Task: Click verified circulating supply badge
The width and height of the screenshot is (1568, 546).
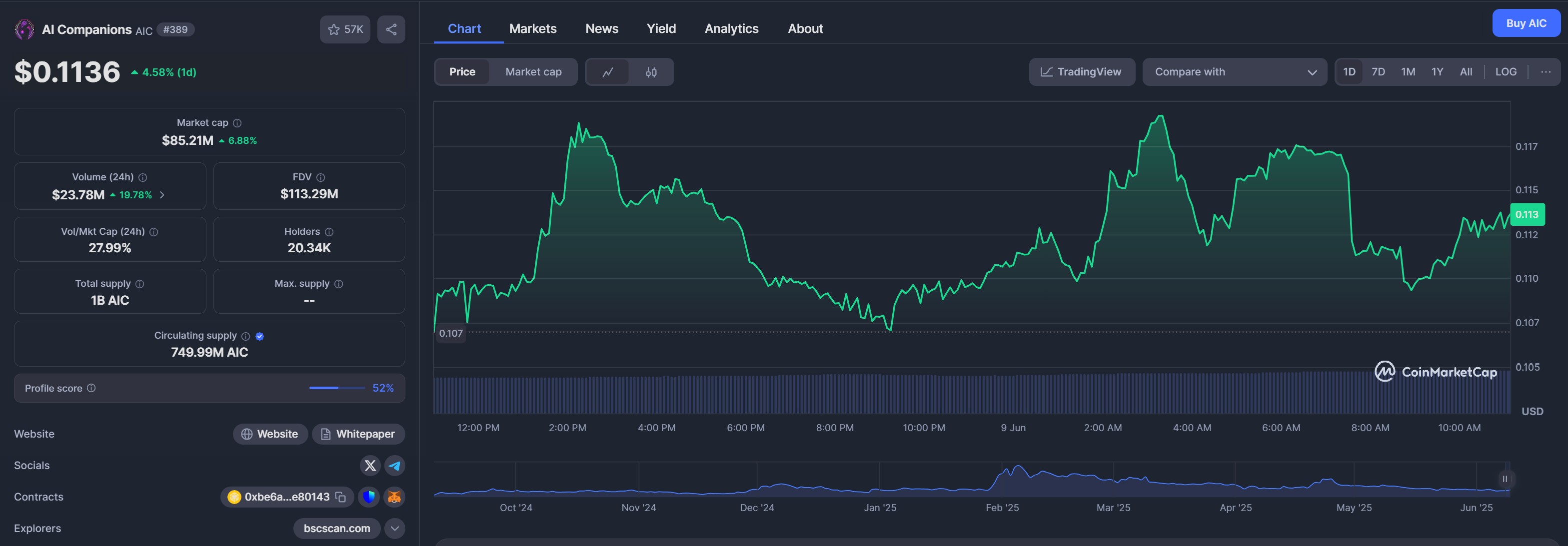Action: (260, 336)
